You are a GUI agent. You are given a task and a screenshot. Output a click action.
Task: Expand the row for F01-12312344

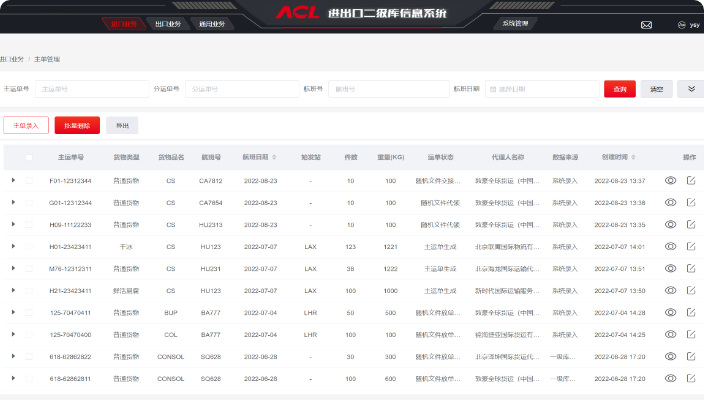pos(13,181)
